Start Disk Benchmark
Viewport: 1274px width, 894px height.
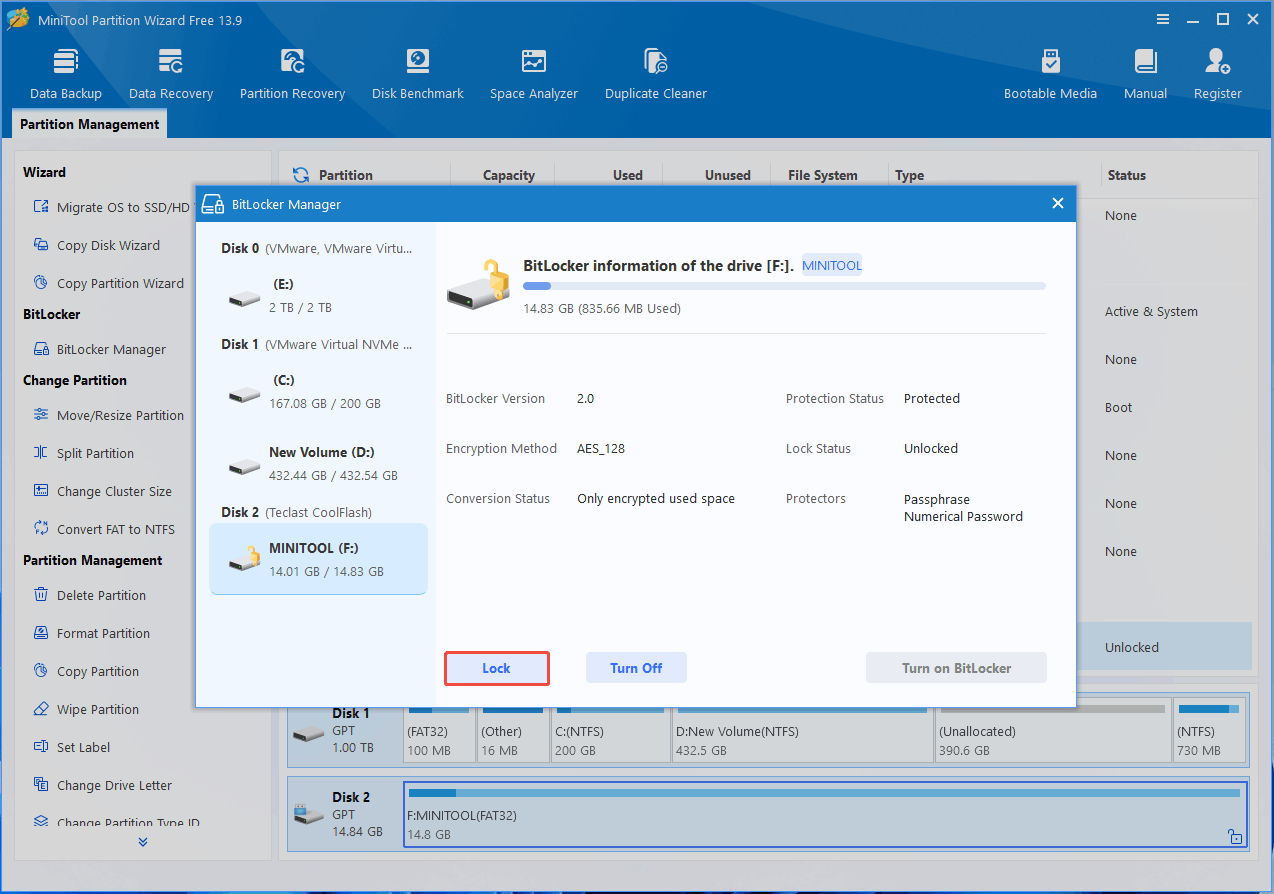(417, 74)
